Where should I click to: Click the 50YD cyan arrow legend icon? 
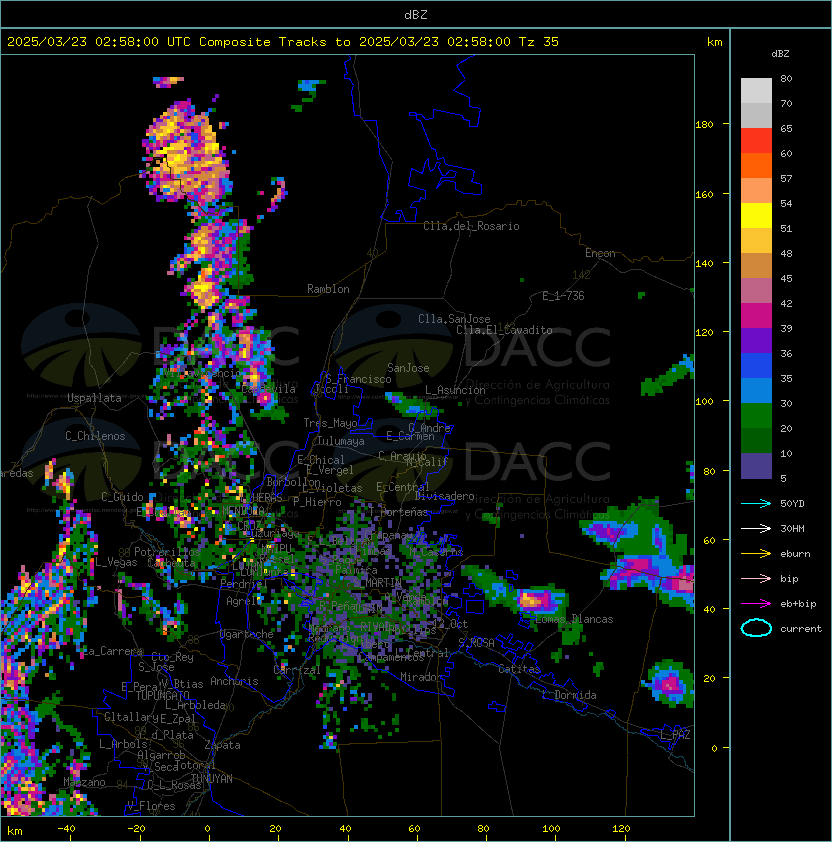[x=756, y=503]
